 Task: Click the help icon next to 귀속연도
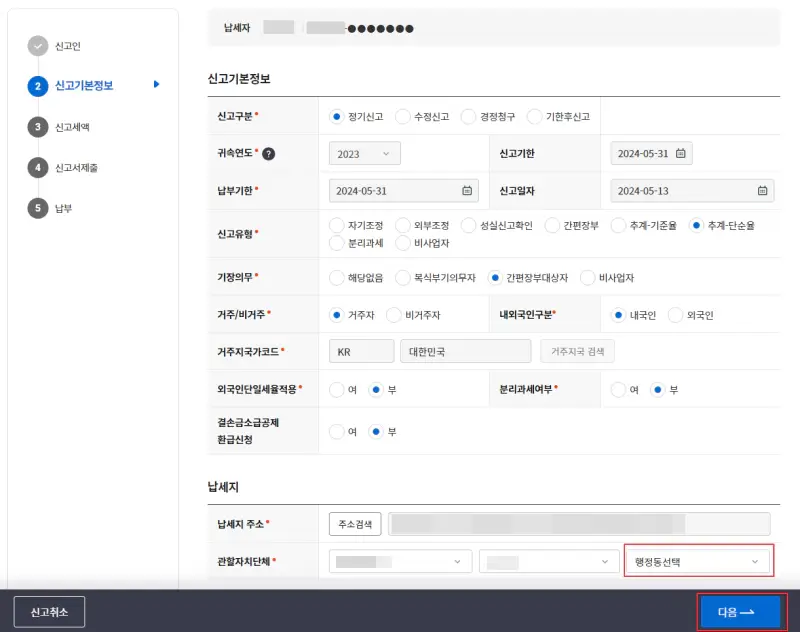269,154
